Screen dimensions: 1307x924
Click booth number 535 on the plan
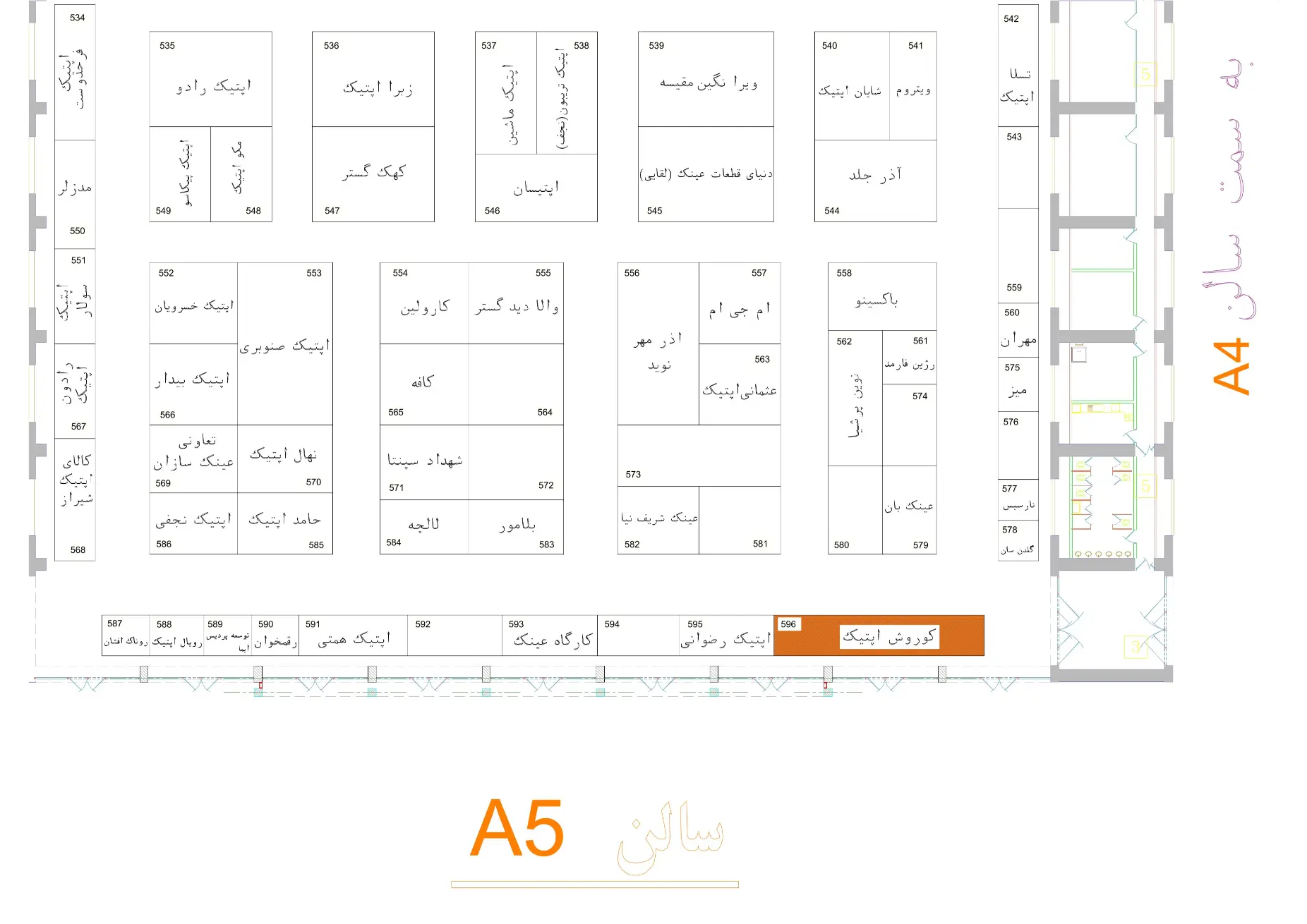[x=210, y=79]
